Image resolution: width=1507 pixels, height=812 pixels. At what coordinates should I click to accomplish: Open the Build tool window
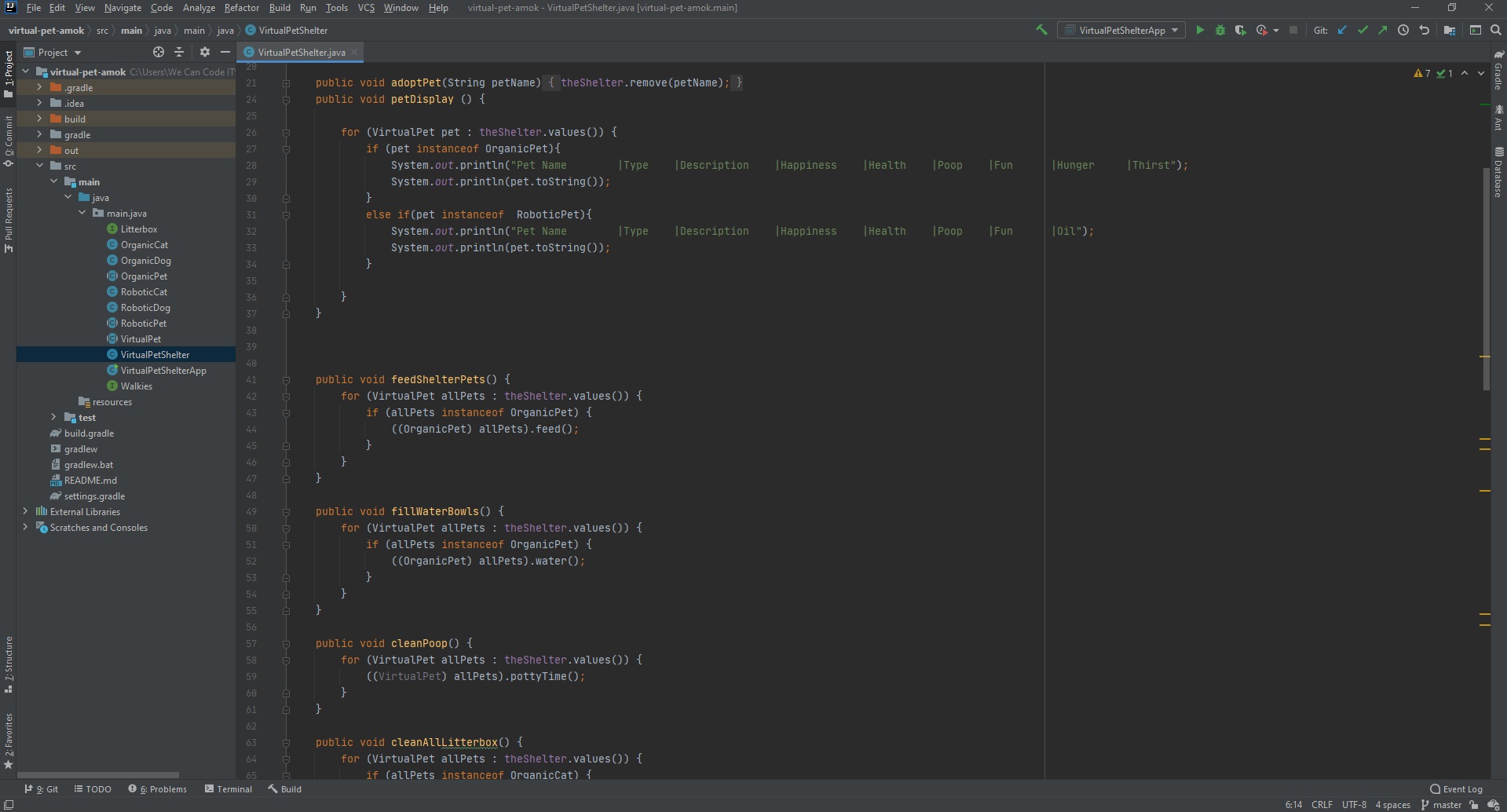coord(284,789)
